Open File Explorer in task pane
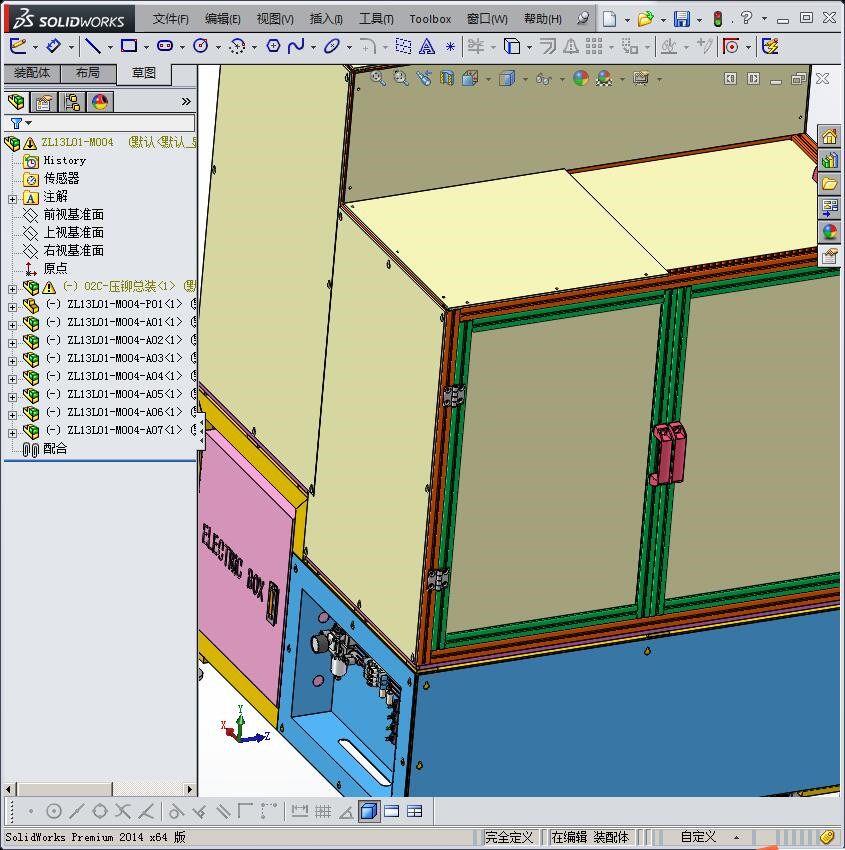 (829, 184)
